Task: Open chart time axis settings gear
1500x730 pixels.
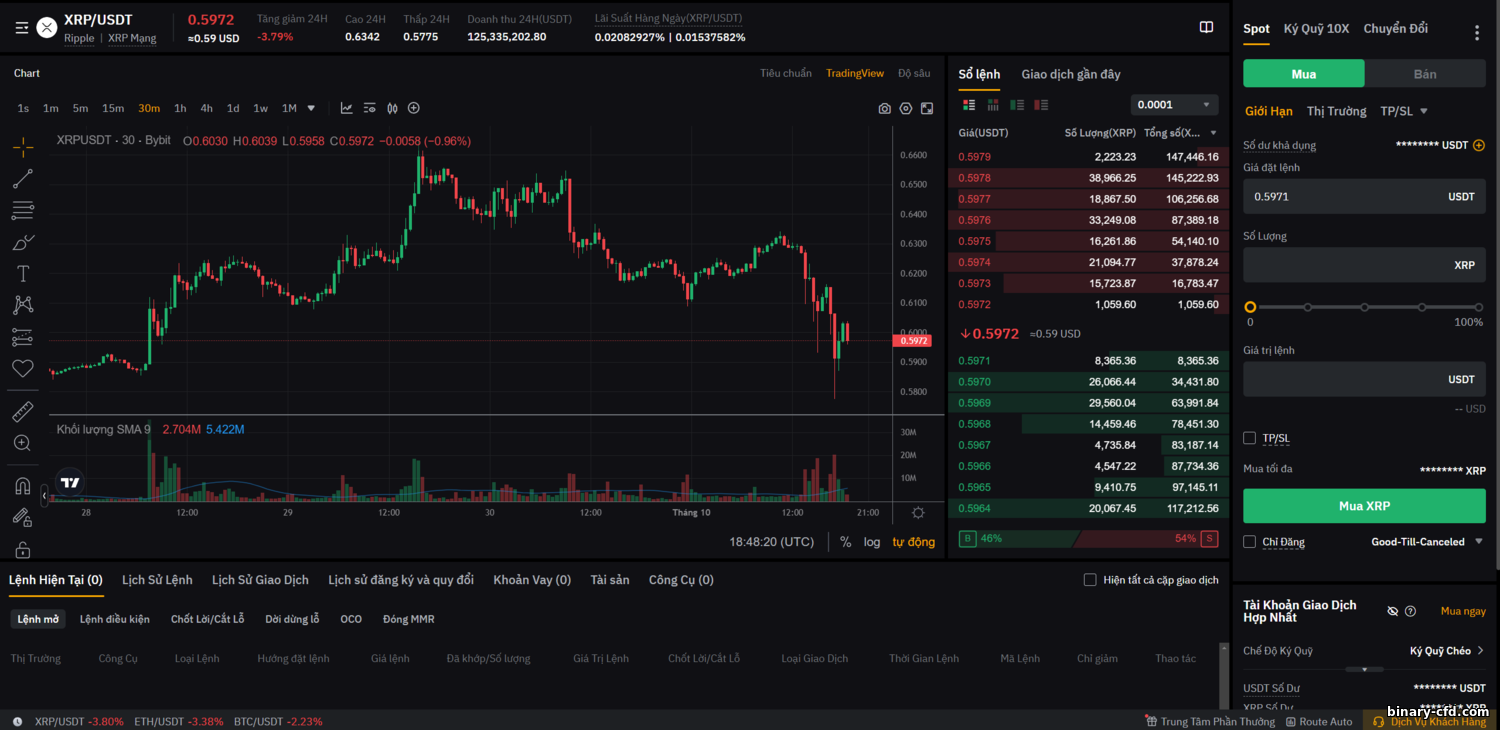Action: (x=918, y=513)
